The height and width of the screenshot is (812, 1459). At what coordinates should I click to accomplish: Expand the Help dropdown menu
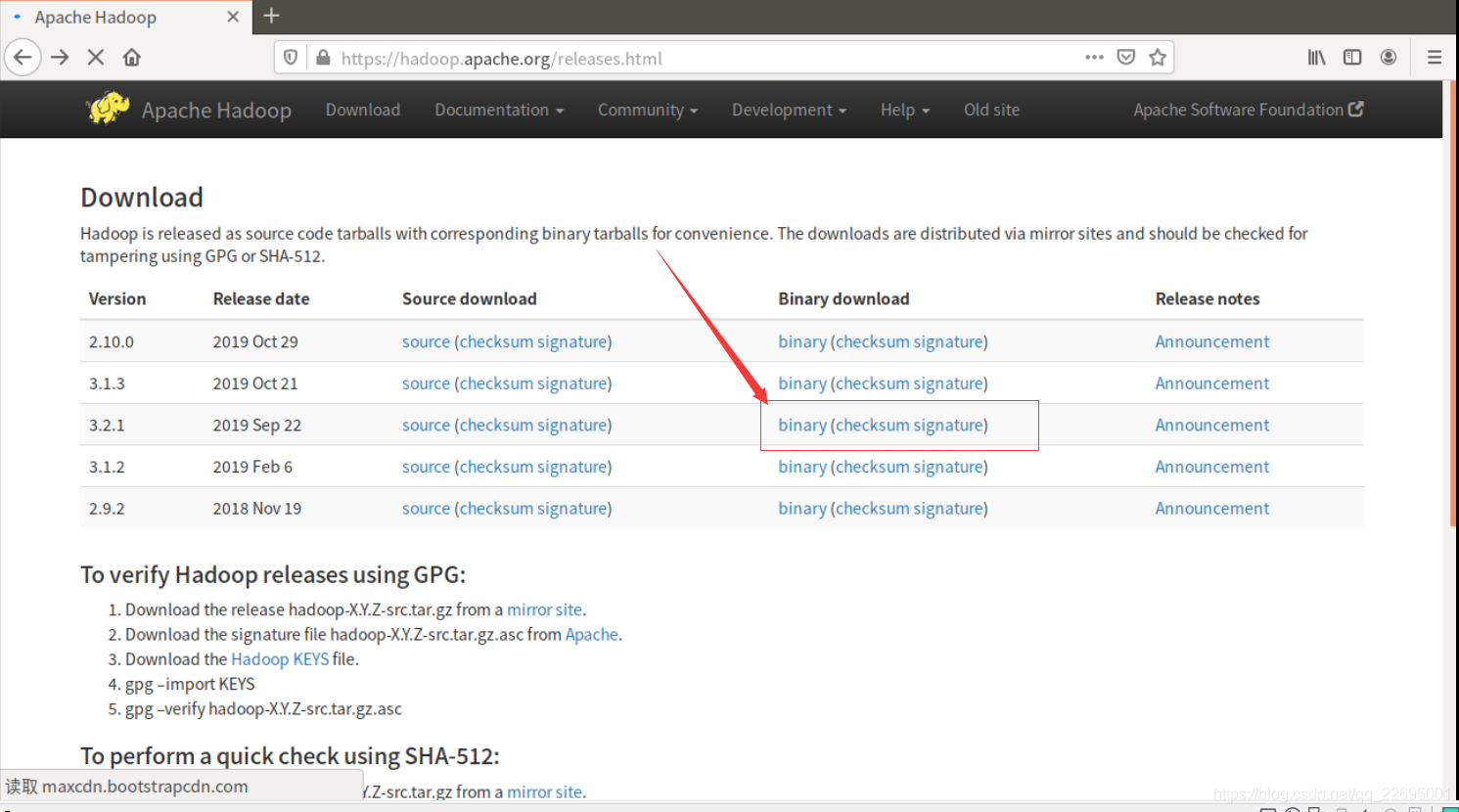[904, 110]
